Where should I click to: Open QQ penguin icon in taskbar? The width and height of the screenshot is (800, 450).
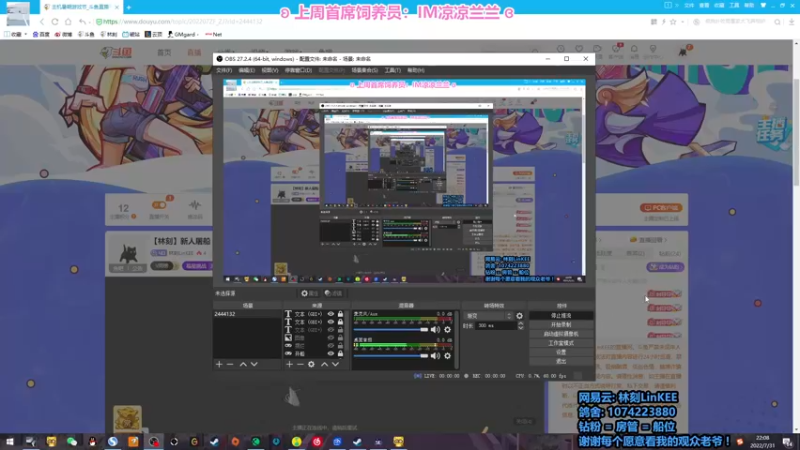(x=92, y=441)
